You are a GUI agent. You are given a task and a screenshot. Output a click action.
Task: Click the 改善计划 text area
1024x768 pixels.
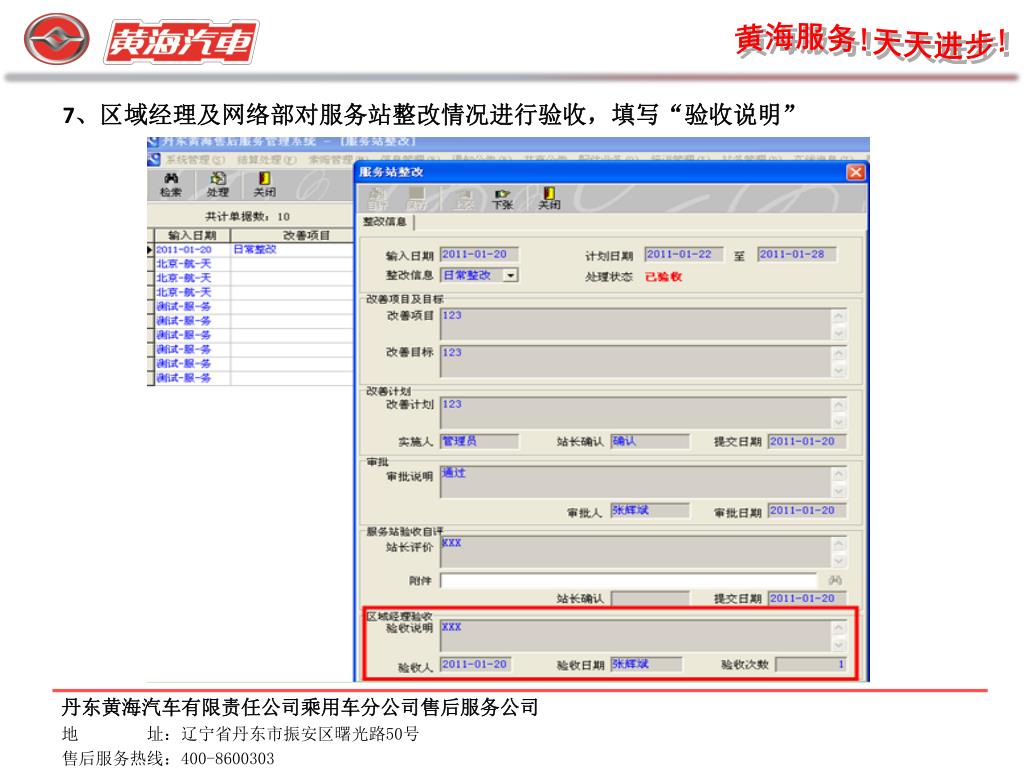point(635,413)
